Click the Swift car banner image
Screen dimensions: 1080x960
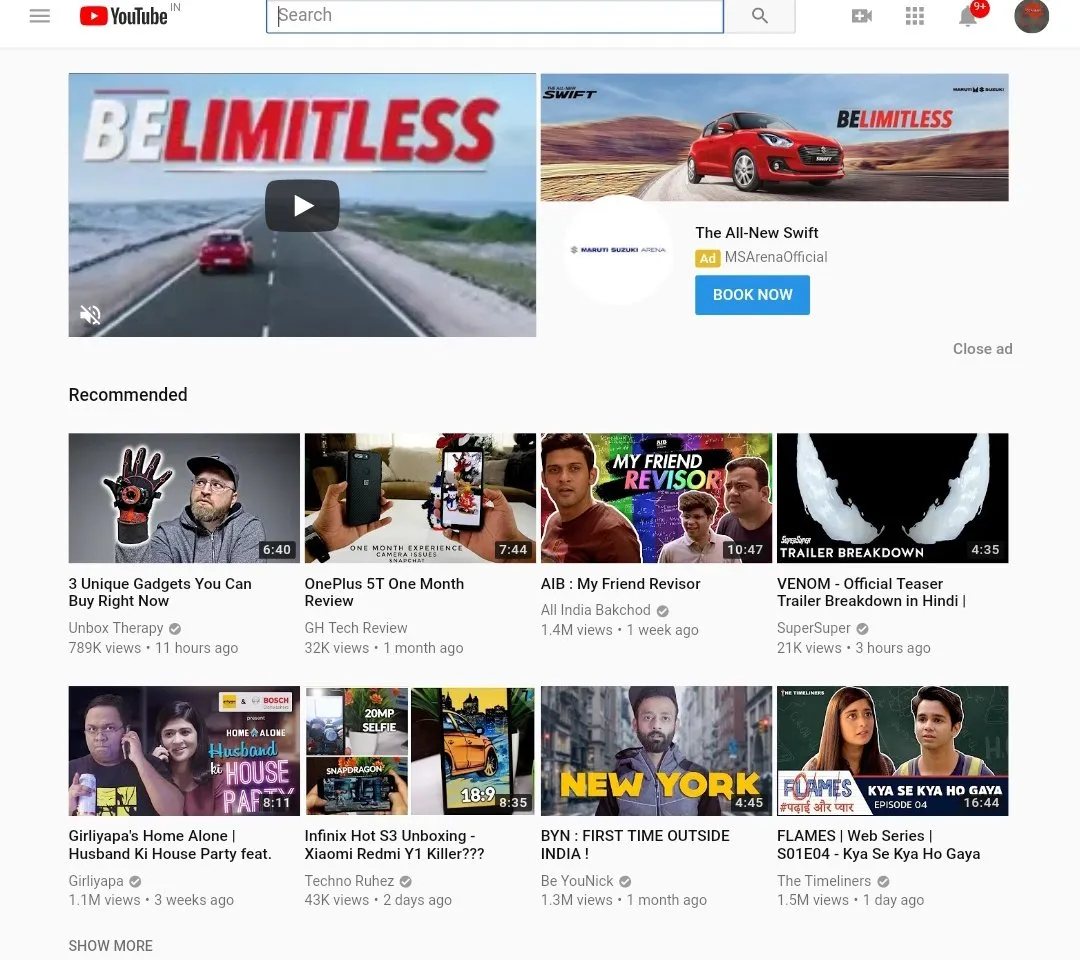pos(774,137)
